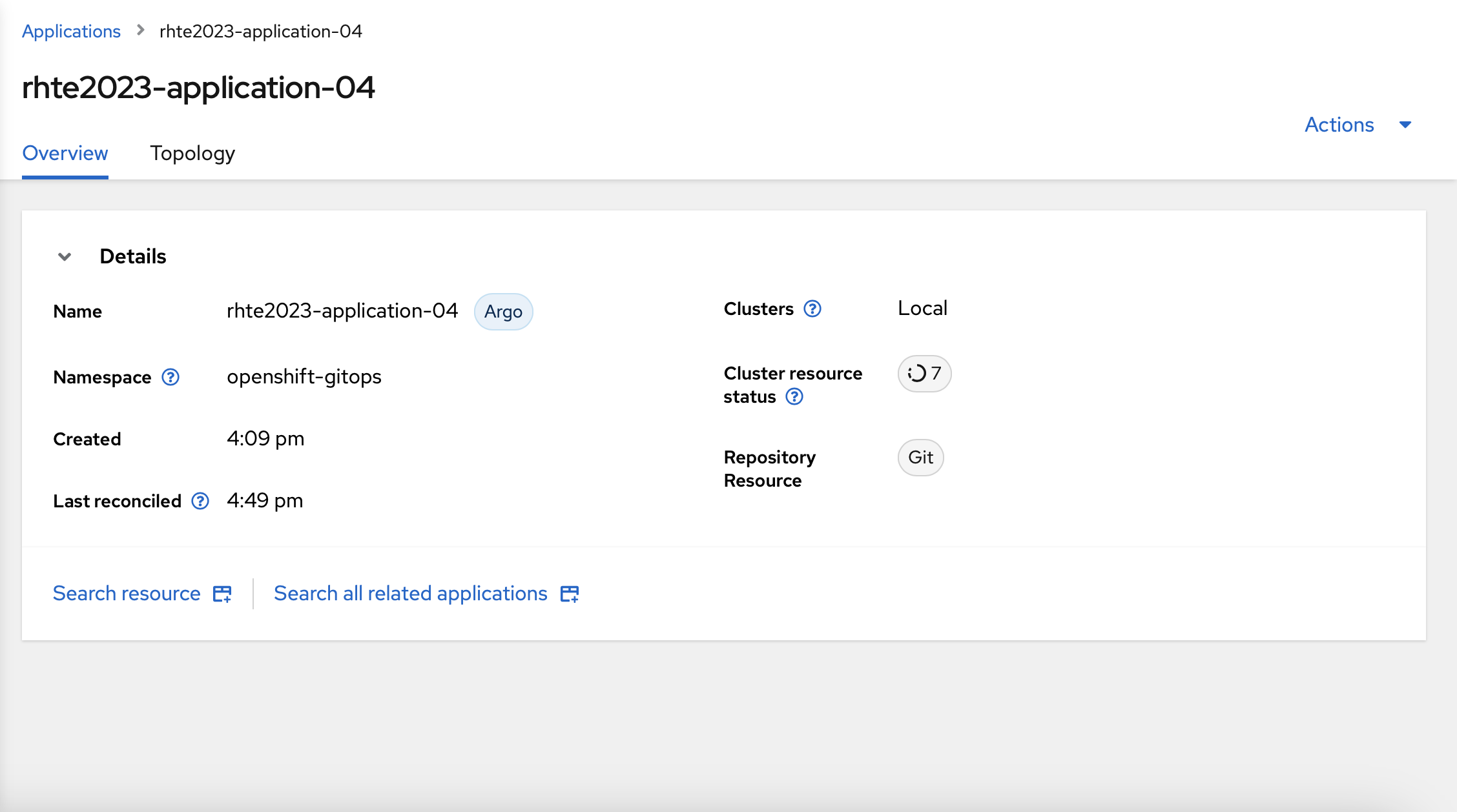Select Last reconciled time 4:49 pm
This screenshot has width=1457, height=812.
[265, 501]
